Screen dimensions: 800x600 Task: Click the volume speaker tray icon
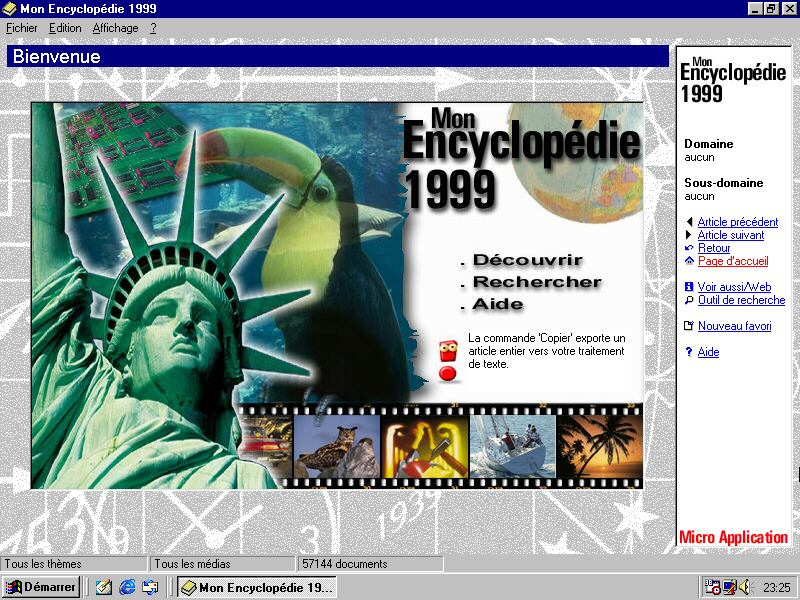746,587
